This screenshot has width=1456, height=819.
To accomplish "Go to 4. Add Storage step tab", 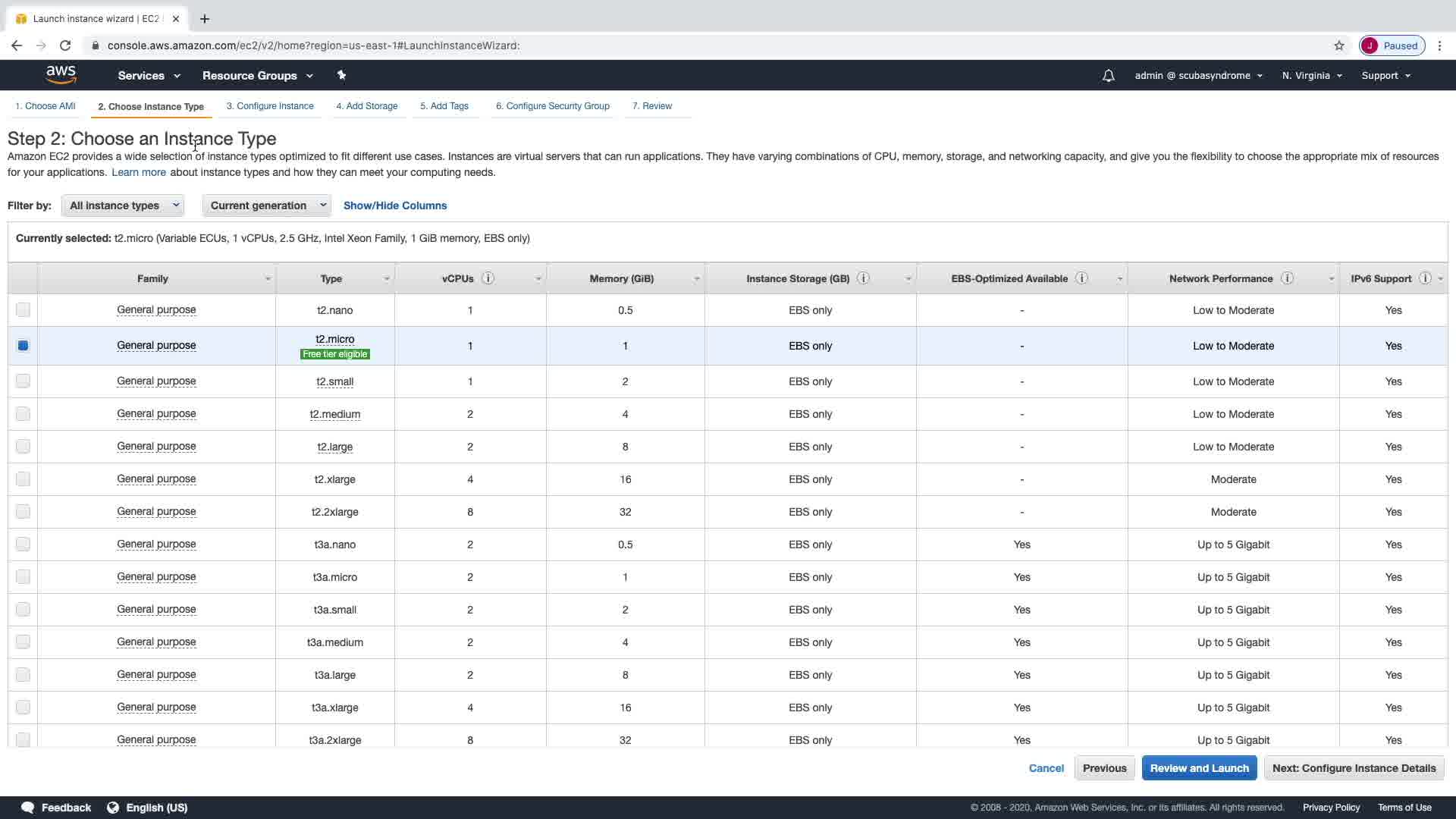I will coord(367,106).
